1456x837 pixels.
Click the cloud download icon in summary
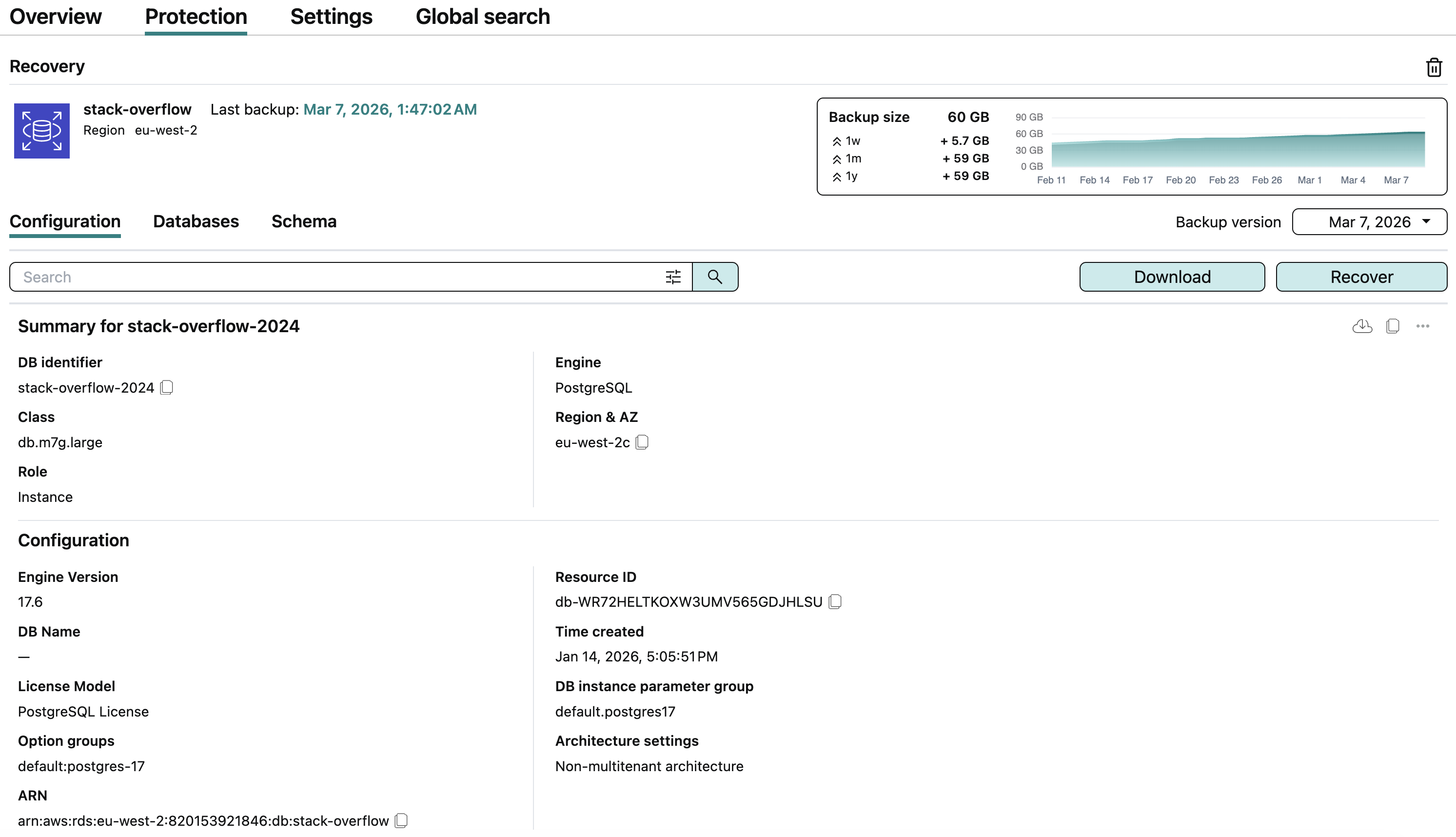pyautogui.click(x=1362, y=326)
